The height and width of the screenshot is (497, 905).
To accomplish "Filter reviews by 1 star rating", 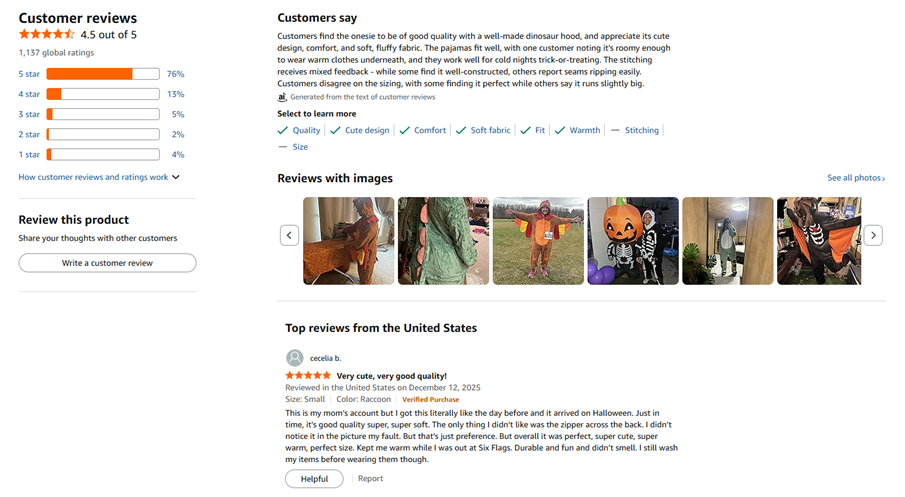I will (x=29, y=155).
